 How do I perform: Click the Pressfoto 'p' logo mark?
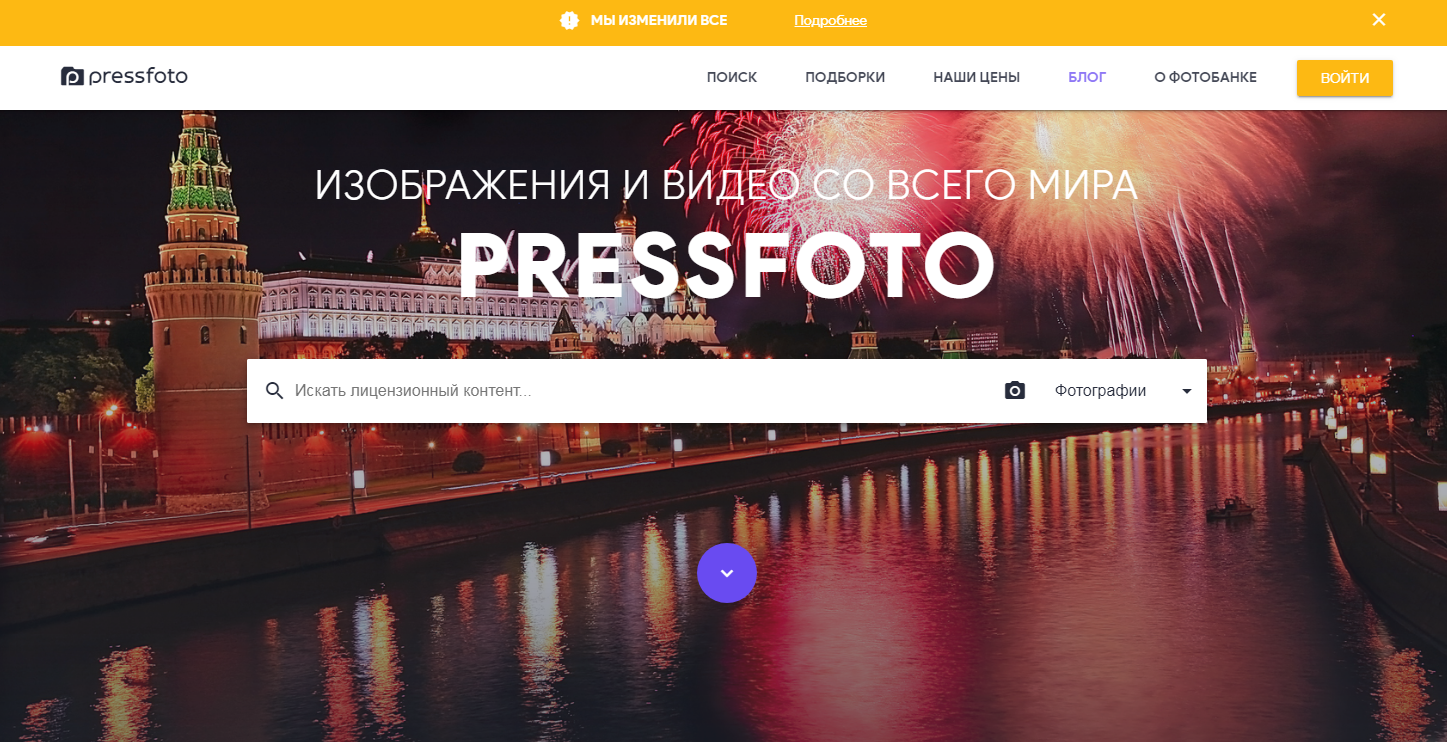click(72, 76)
